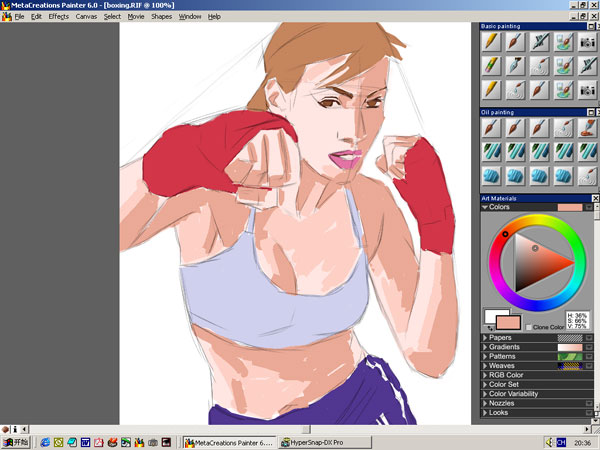Collapse the Colors section

pos(485,207)
